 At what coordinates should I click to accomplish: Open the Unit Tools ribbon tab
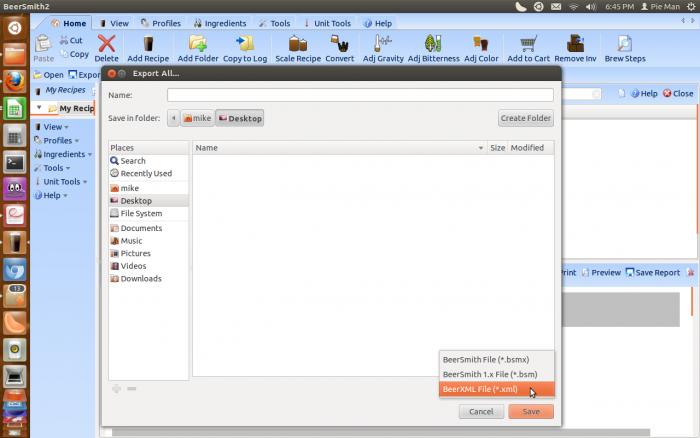327,23
